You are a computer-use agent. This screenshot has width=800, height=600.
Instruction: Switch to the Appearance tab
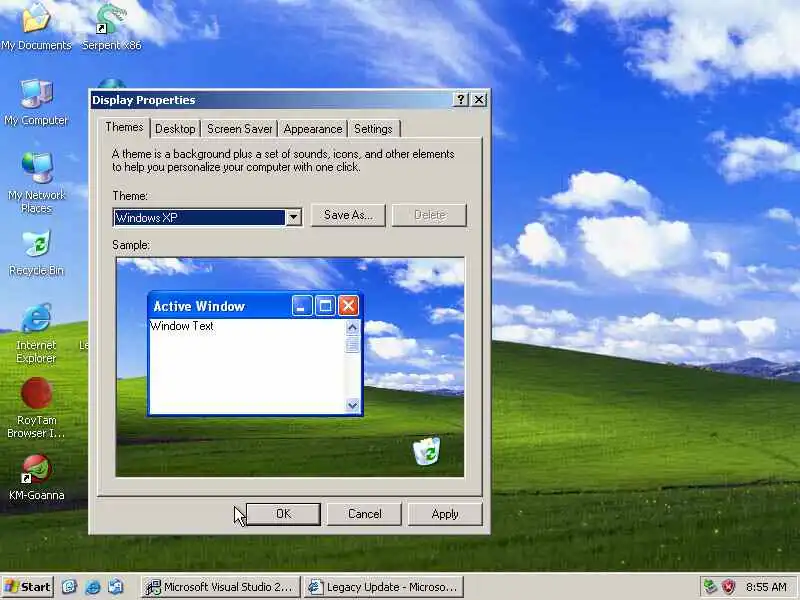(x=313, y=129)
